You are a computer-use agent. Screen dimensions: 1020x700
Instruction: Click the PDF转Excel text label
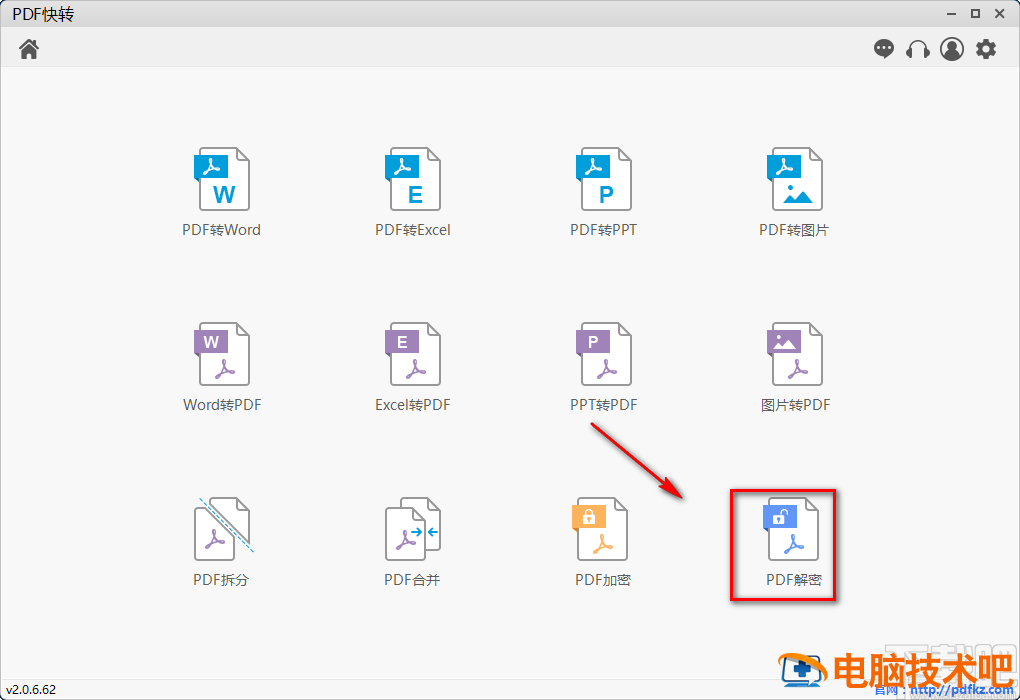click(x=412, y=230)
